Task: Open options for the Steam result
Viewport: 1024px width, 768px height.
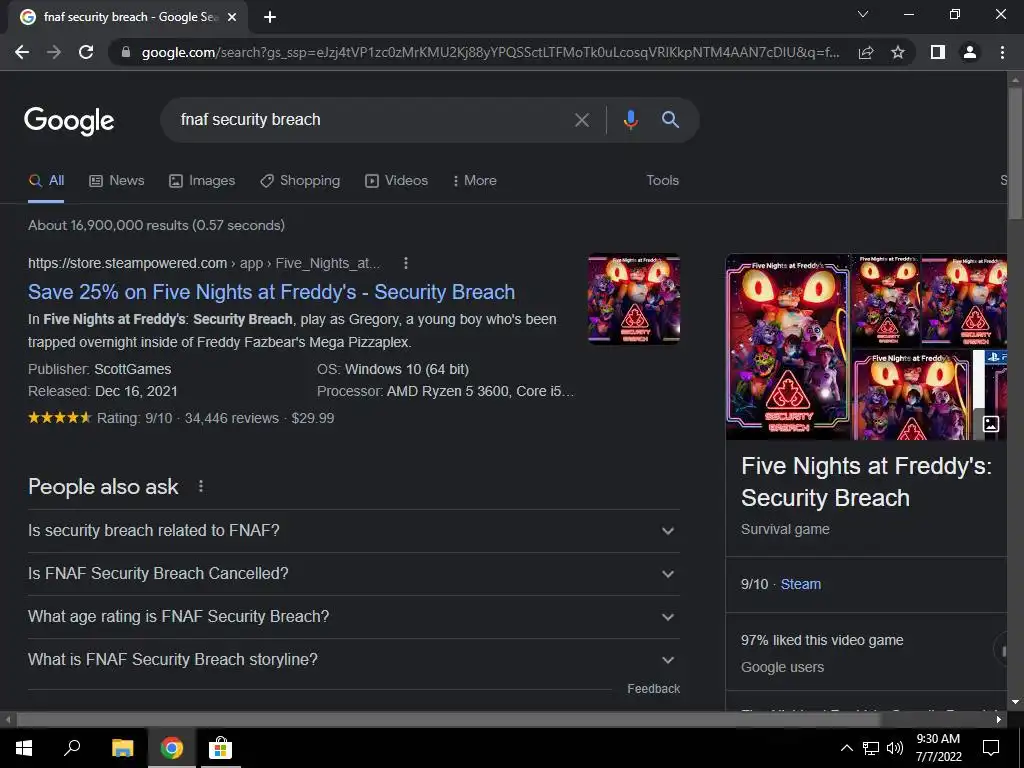Action: [x=406, y=263]
